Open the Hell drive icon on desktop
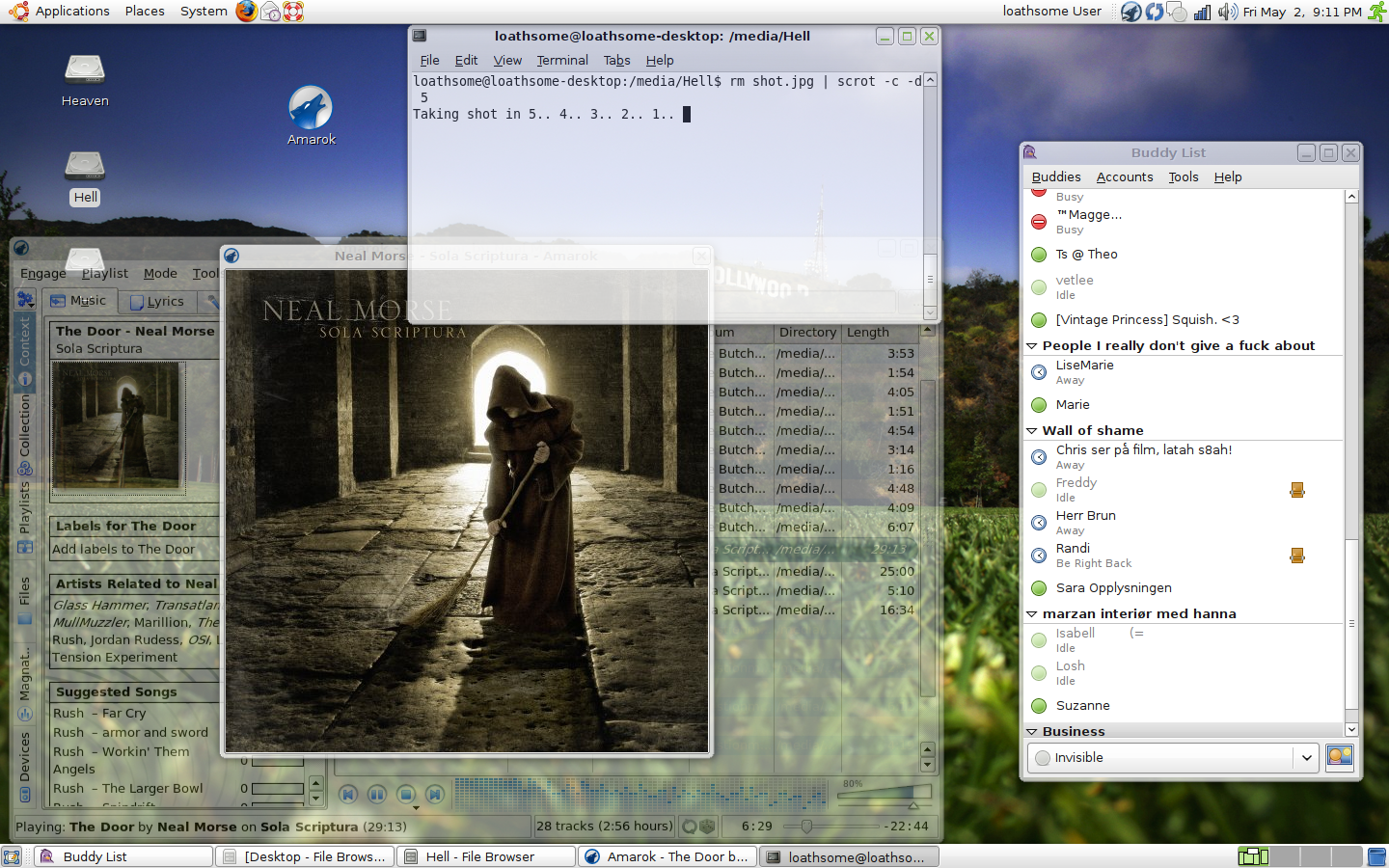This screenshot has width=1389, height=868. point(85,165)
